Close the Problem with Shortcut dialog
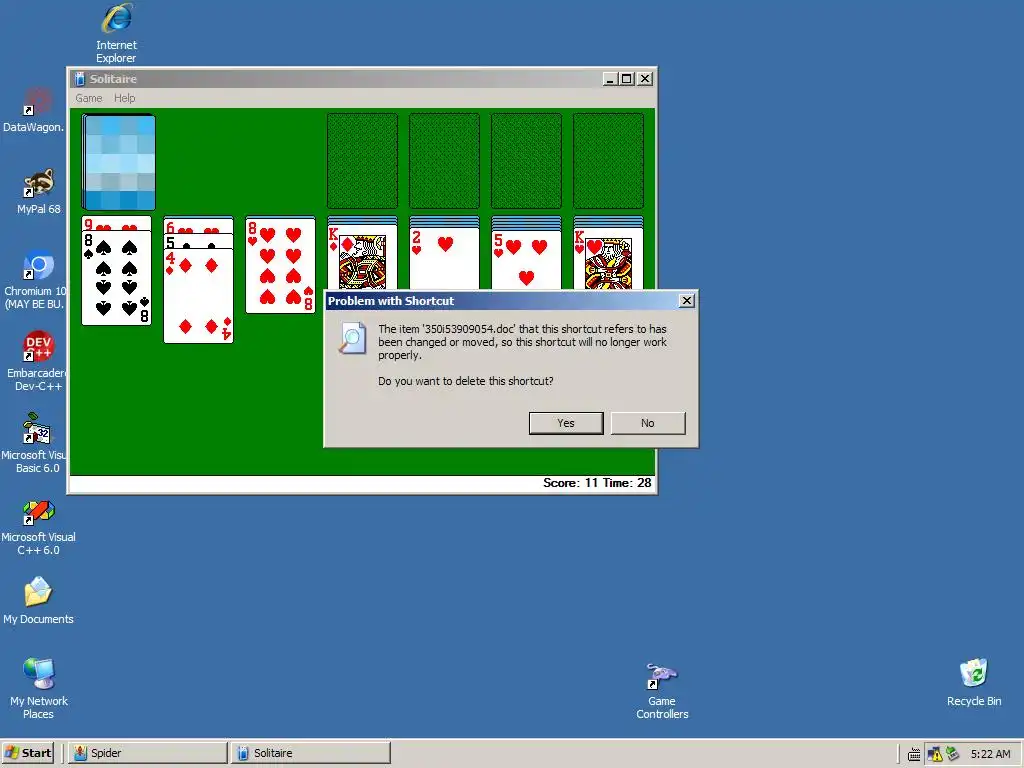1024x768 pixels. coord(686,300)
